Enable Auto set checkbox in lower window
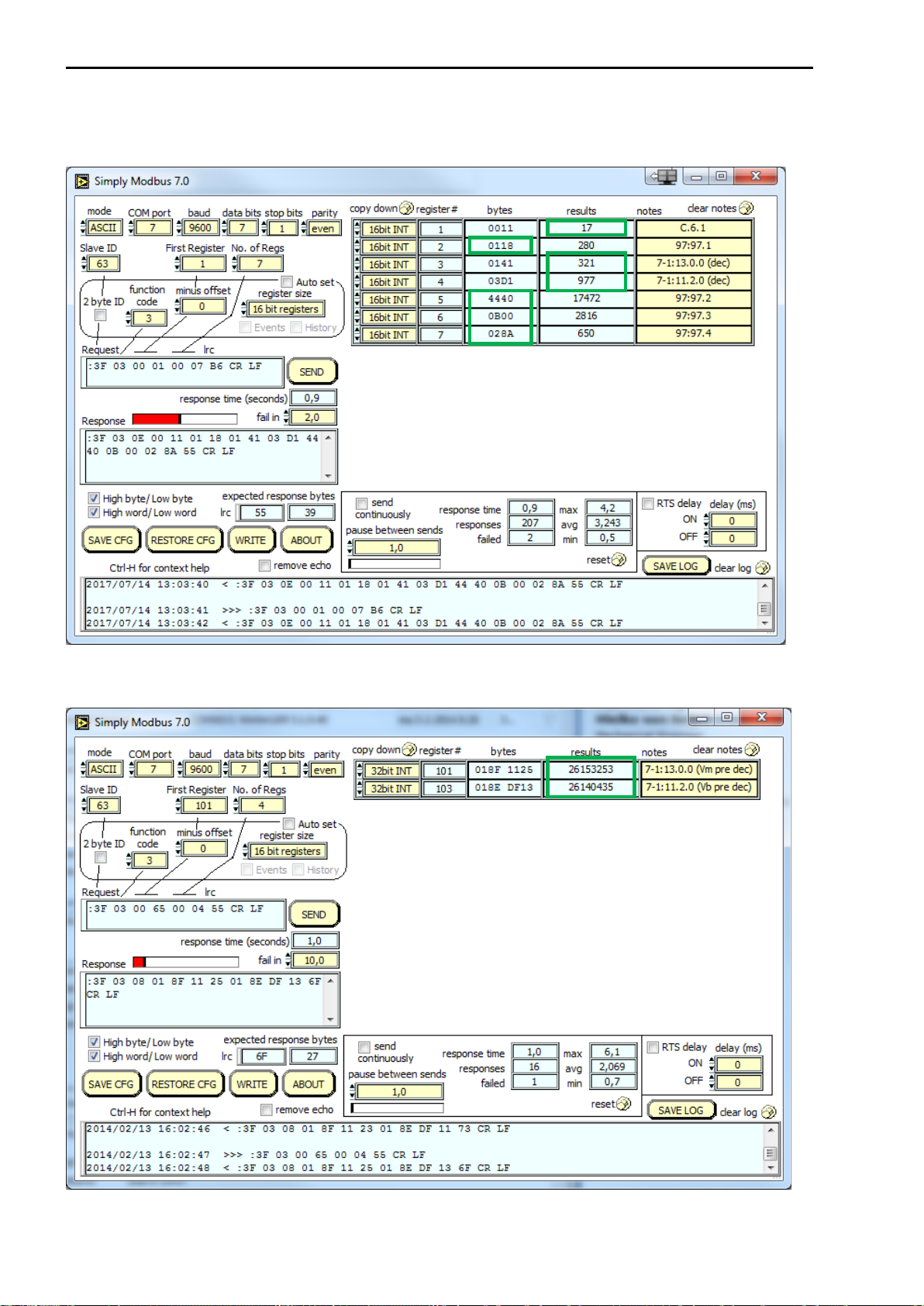 tap(289, 824)
